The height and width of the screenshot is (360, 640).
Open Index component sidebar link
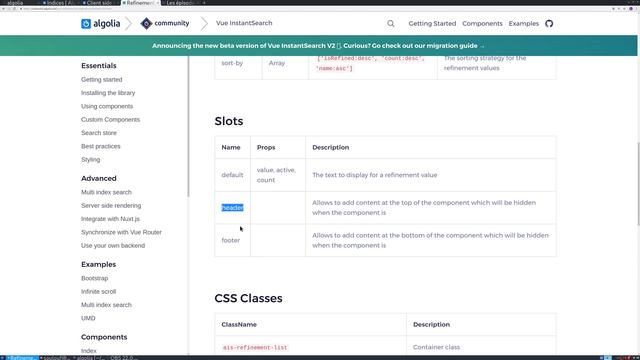coord(89,351)
